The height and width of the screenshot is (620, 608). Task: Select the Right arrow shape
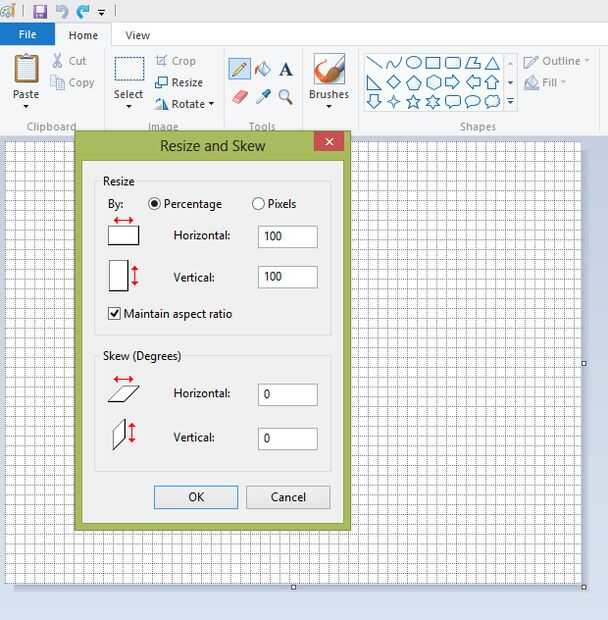click(x=453, y=82)
